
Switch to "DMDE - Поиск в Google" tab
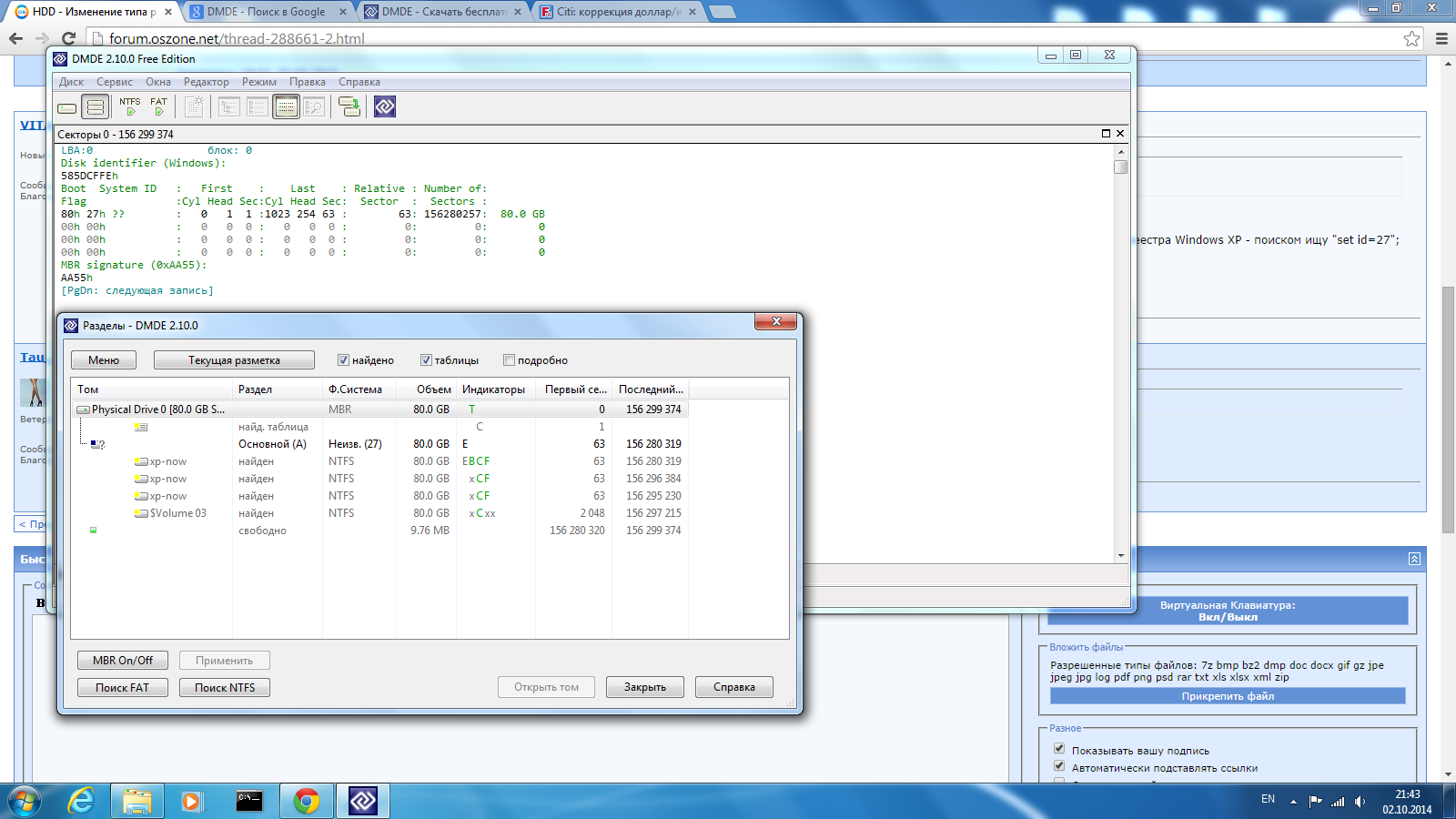click(x=266, y=12)
